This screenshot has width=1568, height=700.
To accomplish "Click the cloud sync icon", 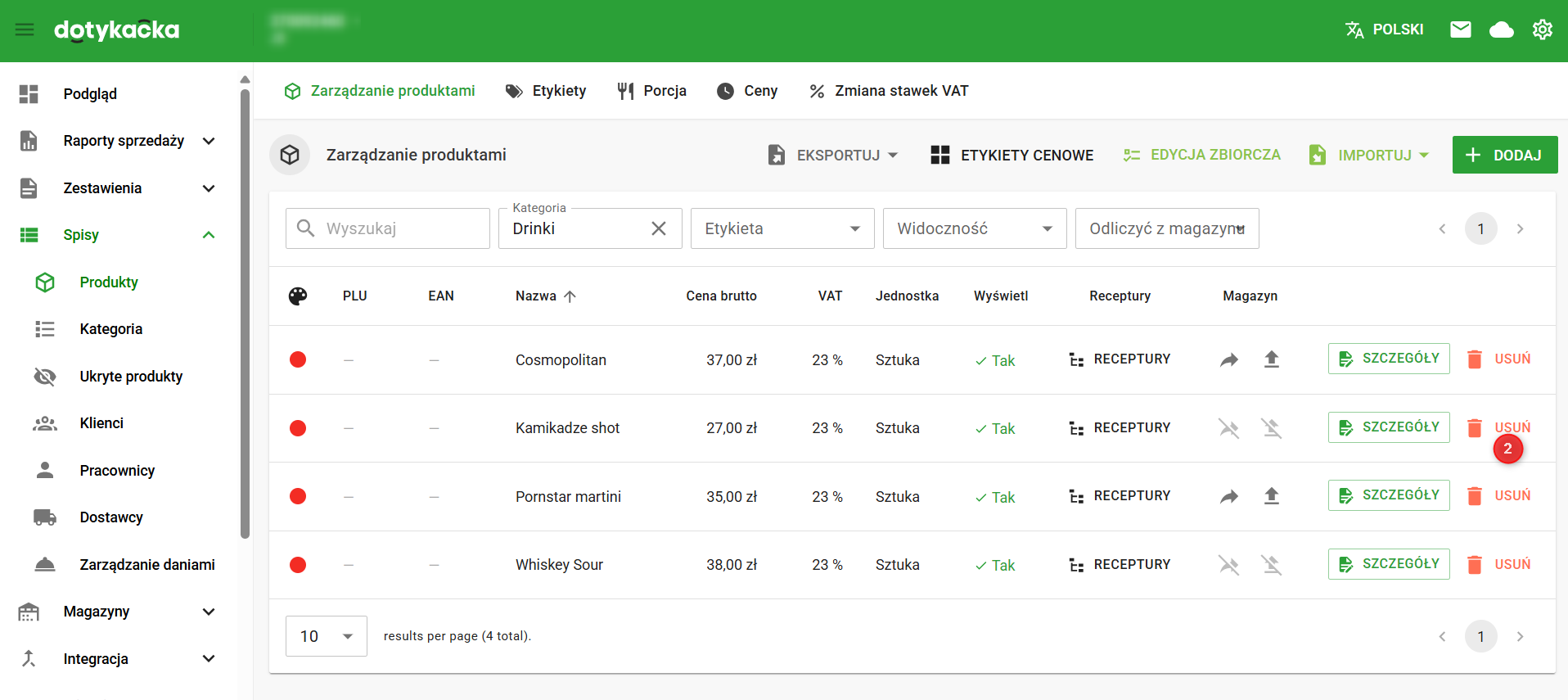I will click(x=1501, y=30).
